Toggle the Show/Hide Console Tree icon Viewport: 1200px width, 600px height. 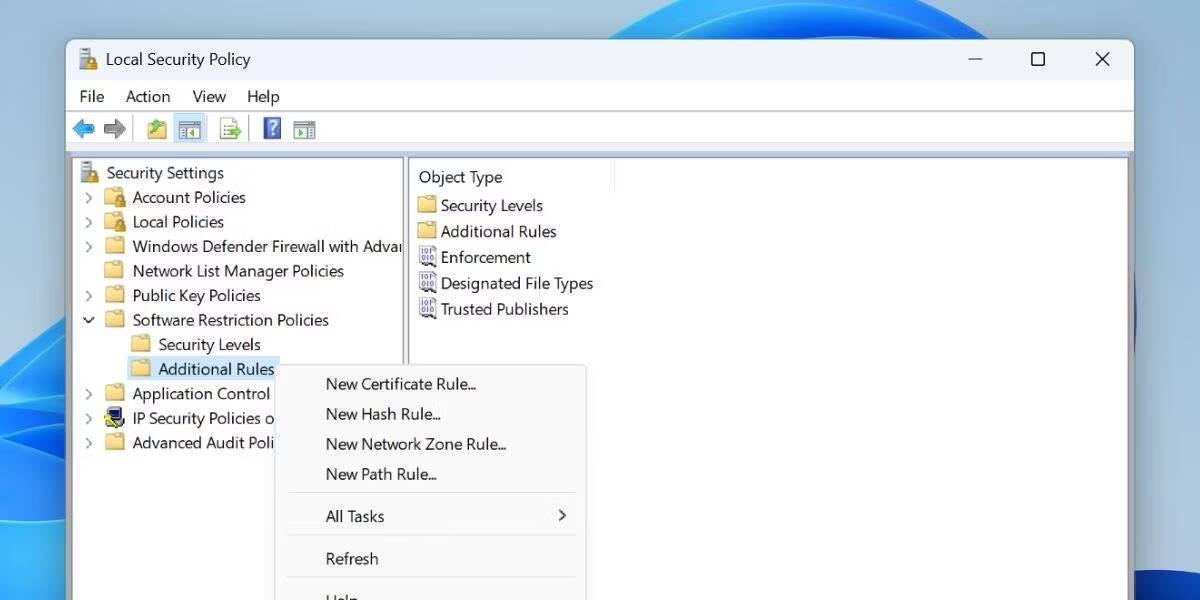[190, 128]
